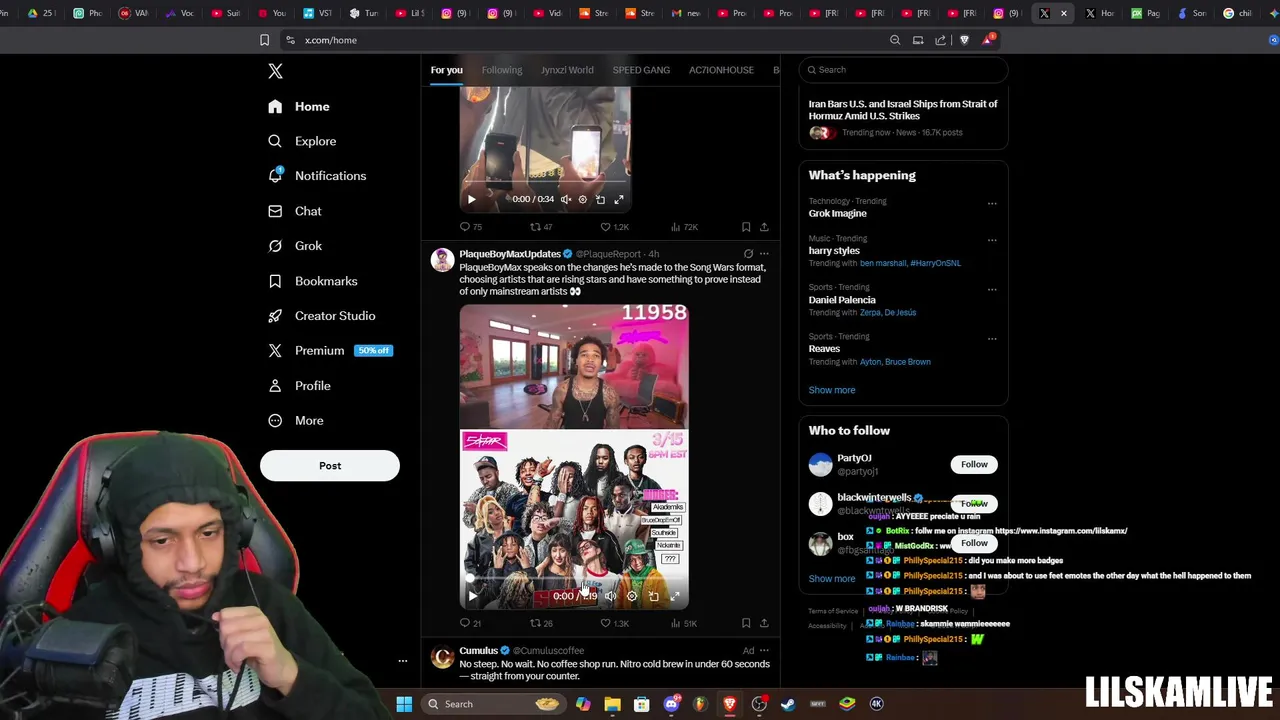Open the Cumulus account name

pyautogui.click(x=478, y=651)
